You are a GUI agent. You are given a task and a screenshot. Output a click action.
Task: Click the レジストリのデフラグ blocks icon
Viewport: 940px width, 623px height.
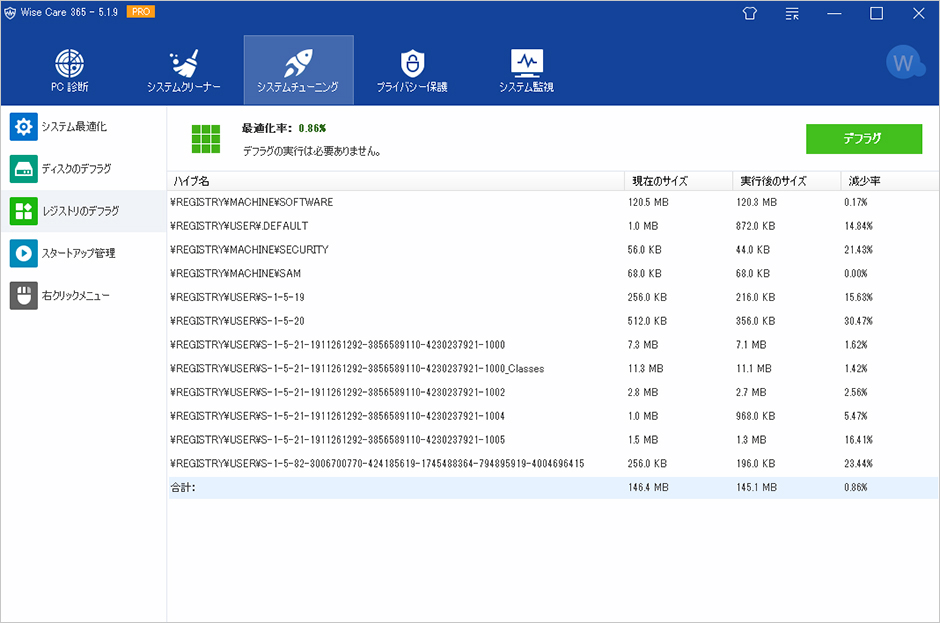pyautogui.click(x=23, y=211)
